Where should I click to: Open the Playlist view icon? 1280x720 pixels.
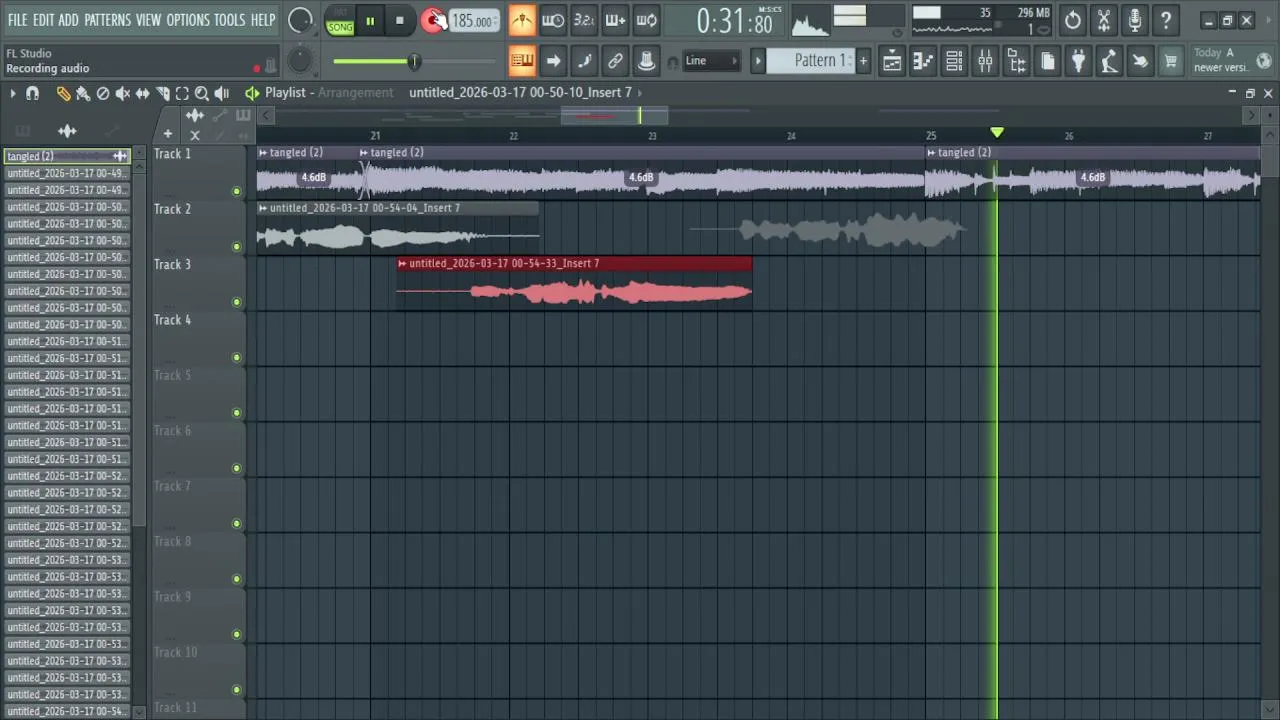click(x=892, y=61)
